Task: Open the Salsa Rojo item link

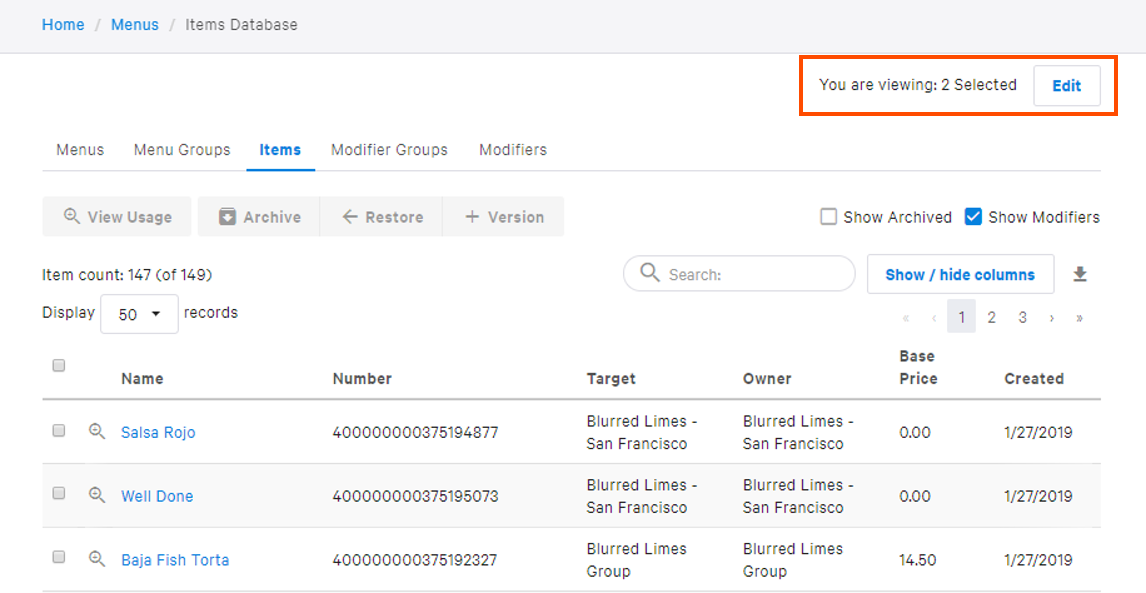Action: click(x=158, y=432)
